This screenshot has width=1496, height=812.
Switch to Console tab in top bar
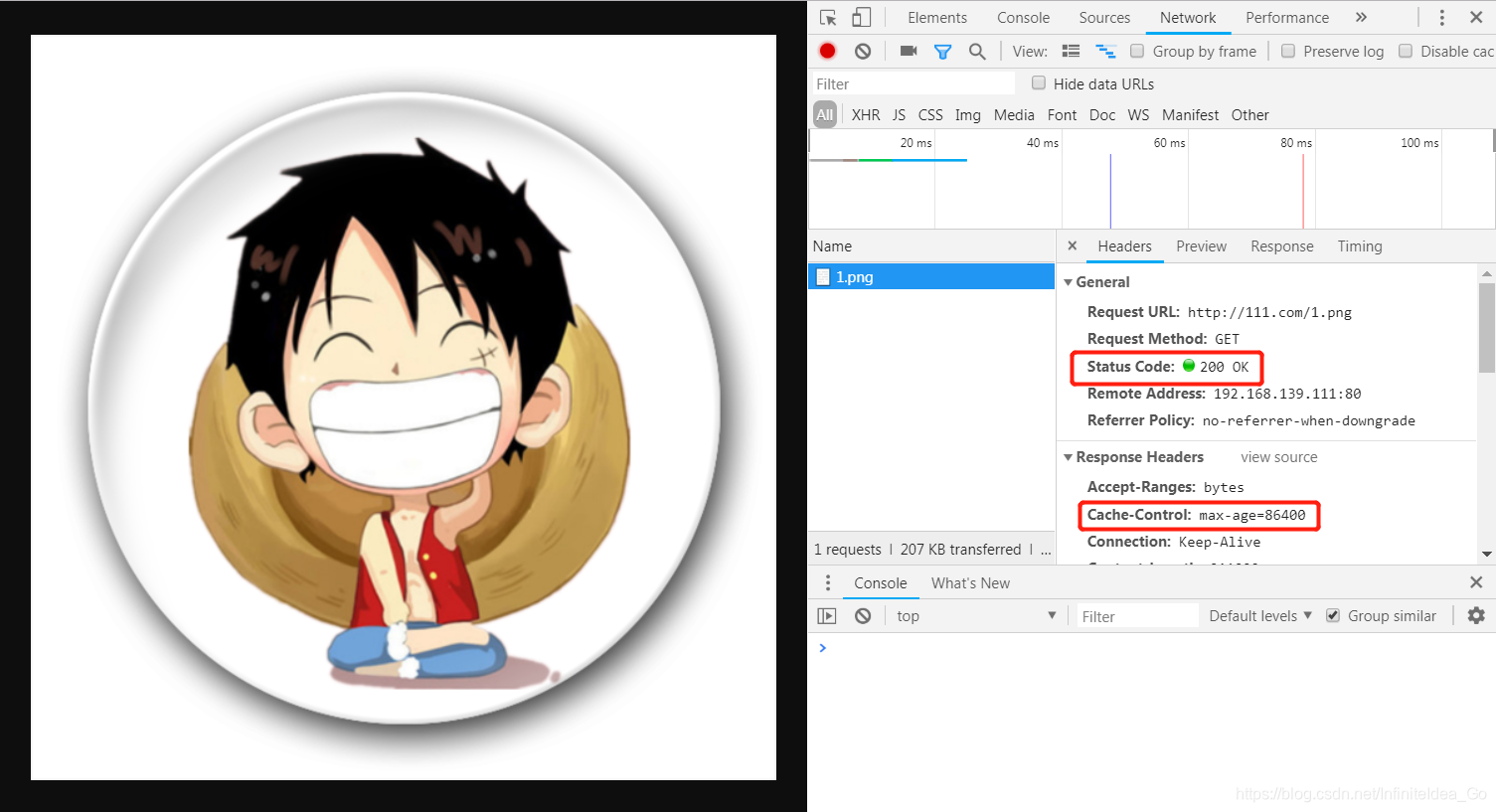coord(1023,18)
